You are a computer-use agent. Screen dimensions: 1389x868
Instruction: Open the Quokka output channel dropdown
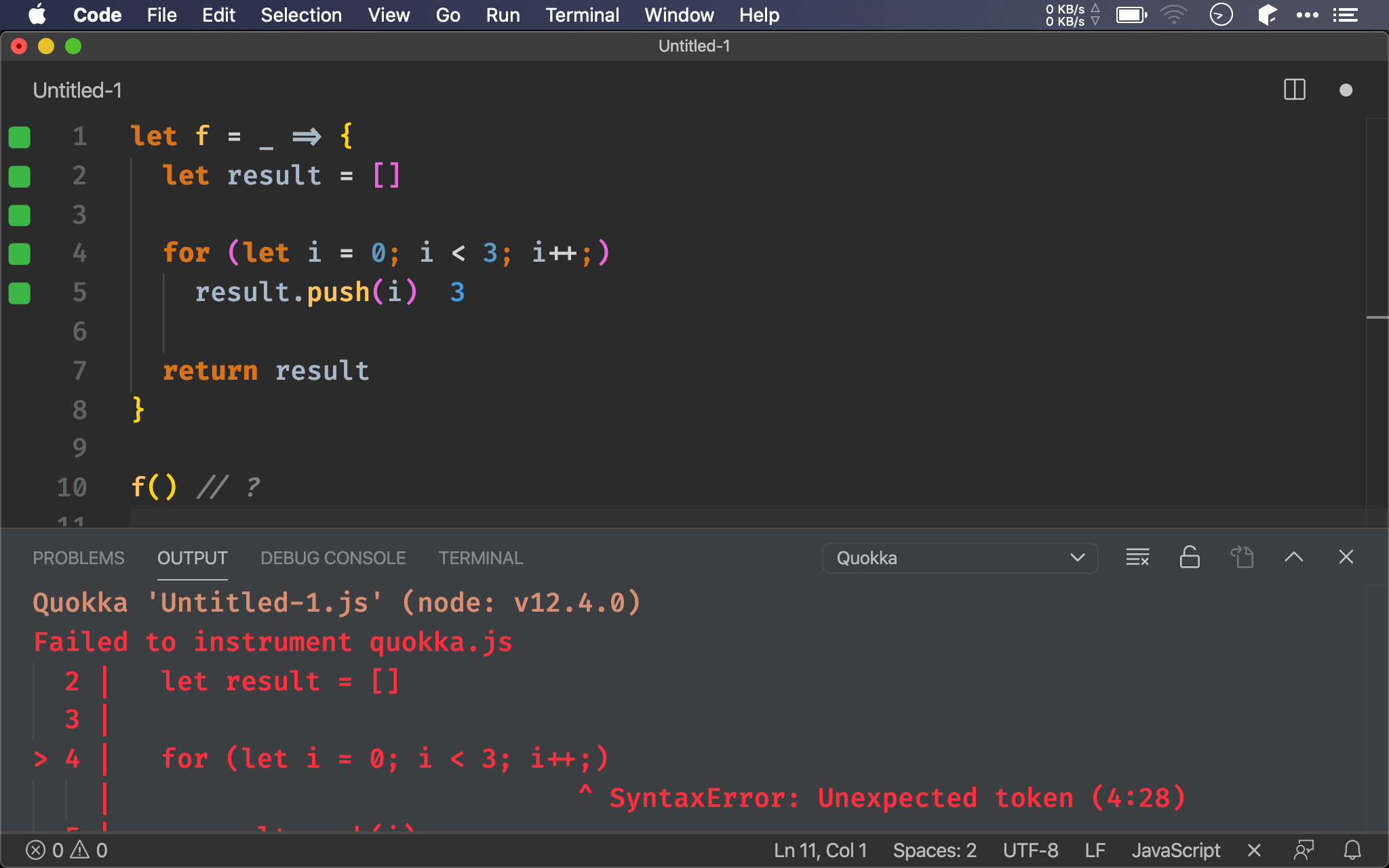point(959,557)
